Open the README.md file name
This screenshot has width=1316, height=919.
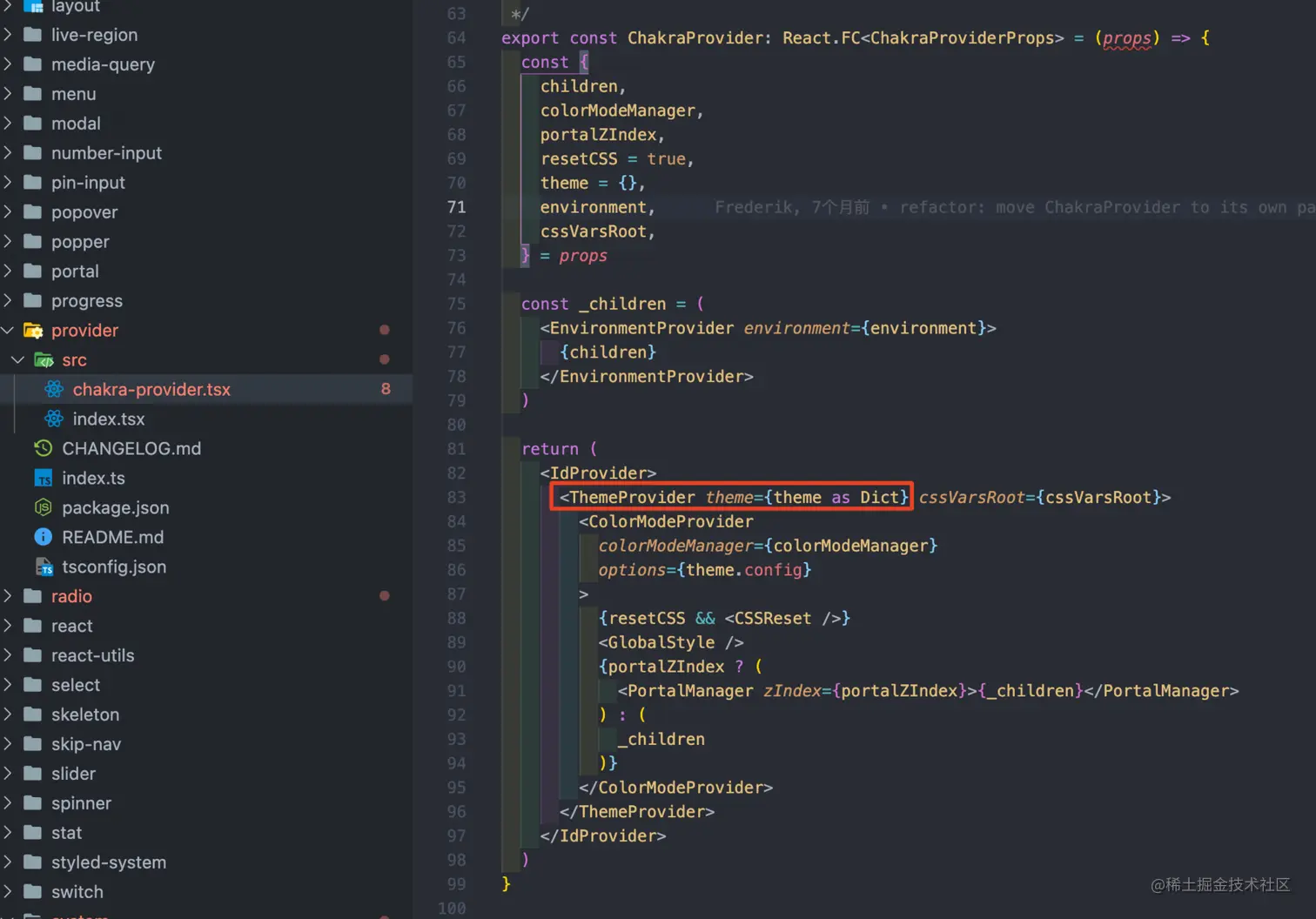click(x=113, y=538)
